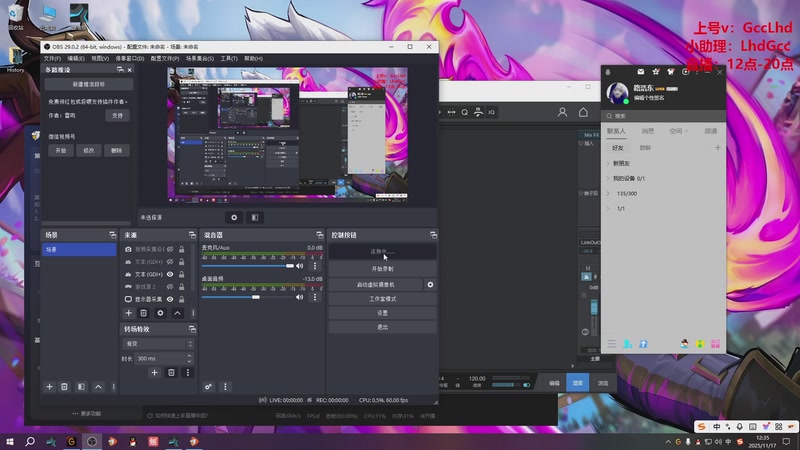Click 开始录制 to start recording
The width and height of the screenshot is (800, 450).
pyautogui.click(x=382, y=269)
